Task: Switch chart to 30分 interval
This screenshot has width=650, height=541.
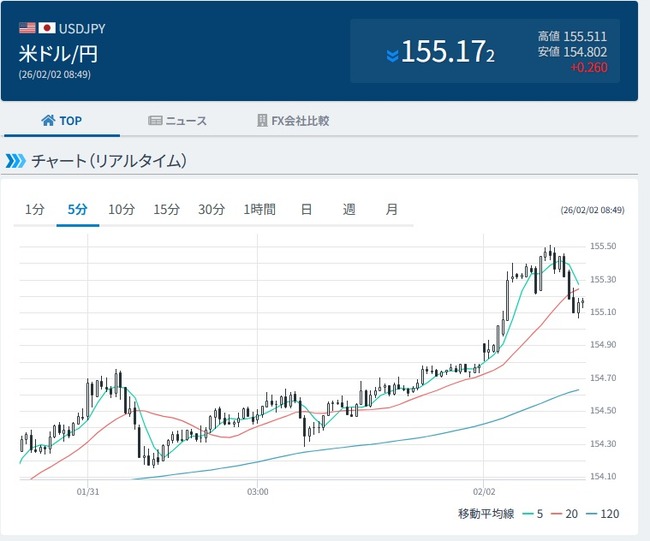Action: (211, 209)
